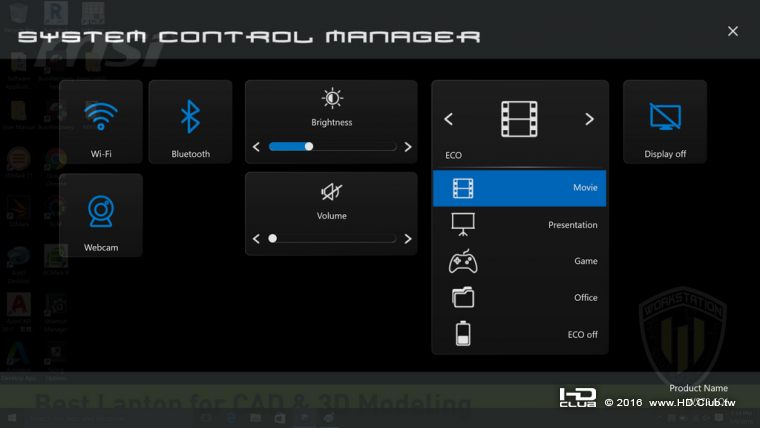Click the ECO off battery icon
The height and width of the screenshot is (428, 760).
pos(463,333)
